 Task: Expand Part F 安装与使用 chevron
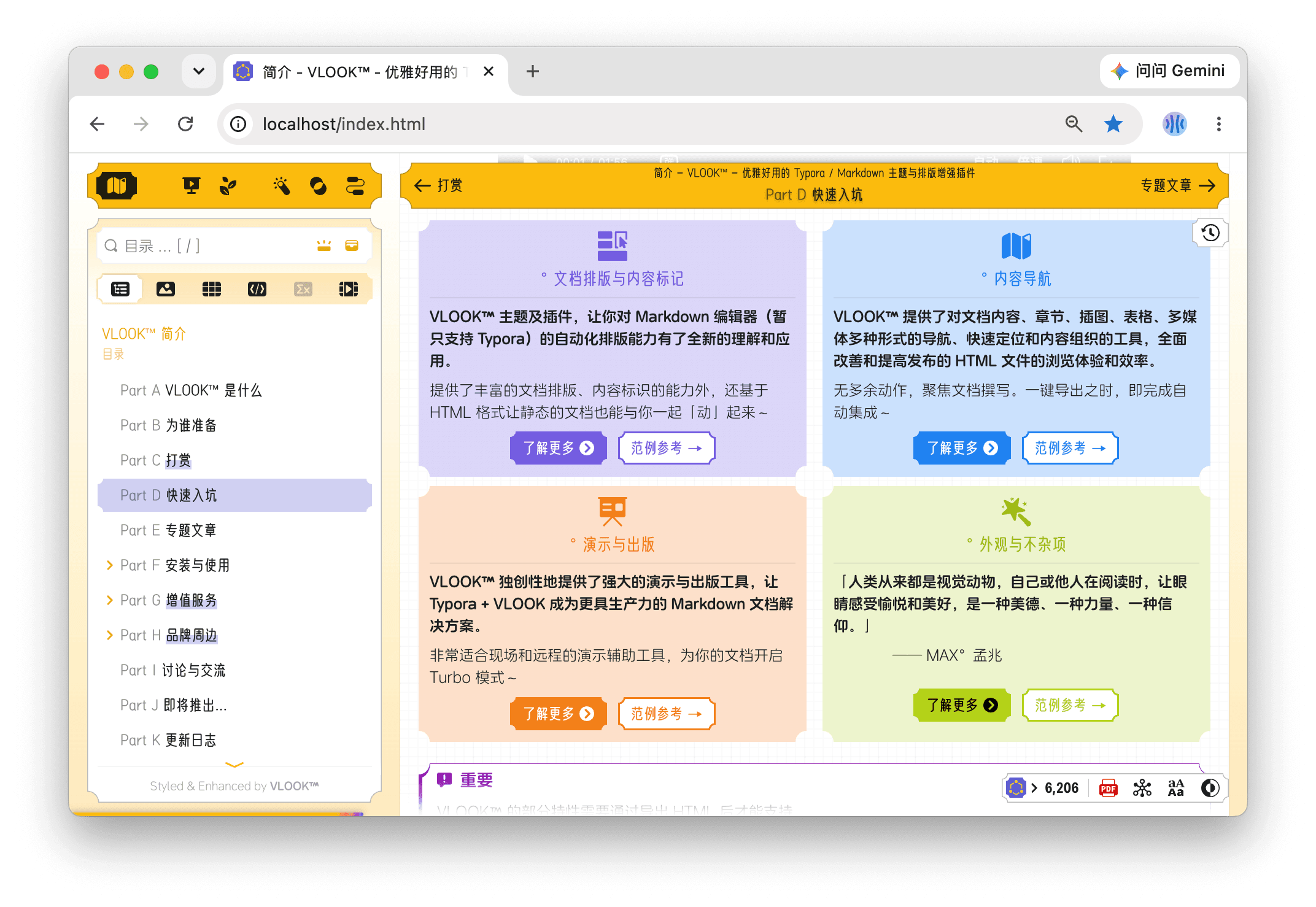[110, 565]
